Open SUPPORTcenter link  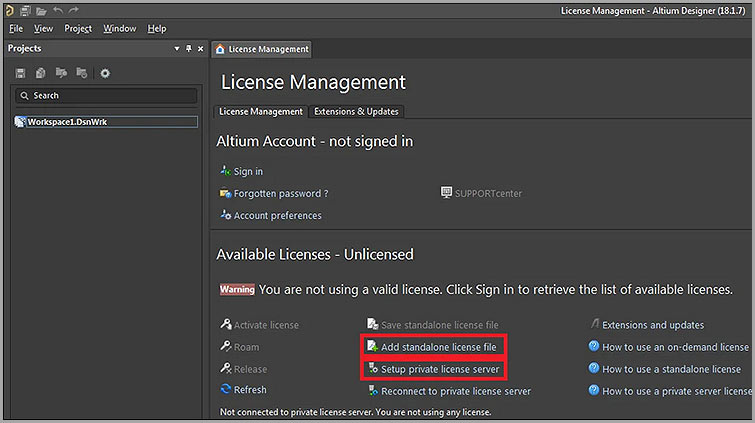coord(488,194)
